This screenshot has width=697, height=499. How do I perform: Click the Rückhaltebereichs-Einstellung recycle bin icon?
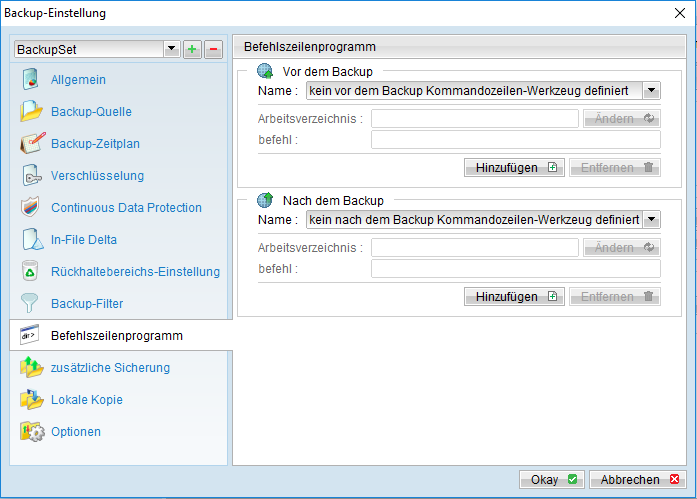pos(30,271)
